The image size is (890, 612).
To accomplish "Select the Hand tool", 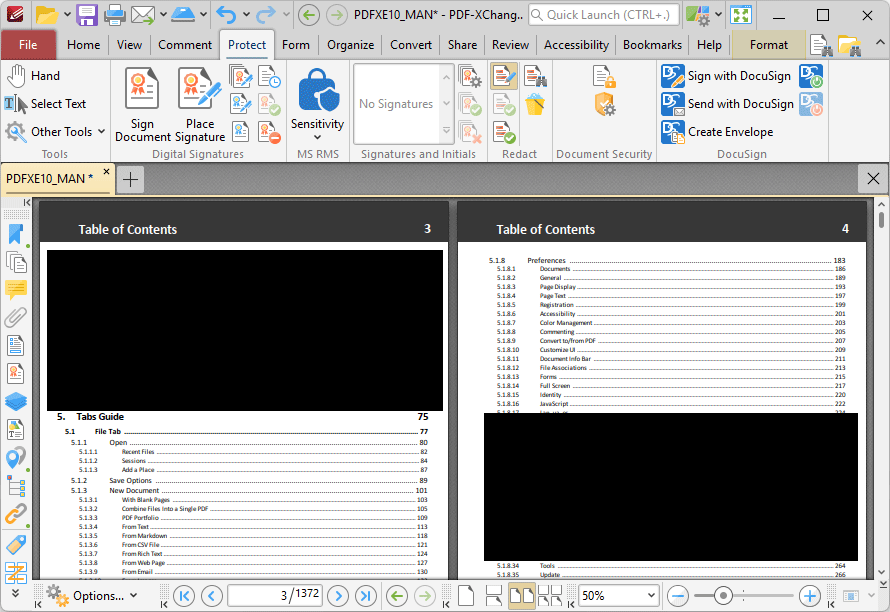I will [x=33, y=76].
